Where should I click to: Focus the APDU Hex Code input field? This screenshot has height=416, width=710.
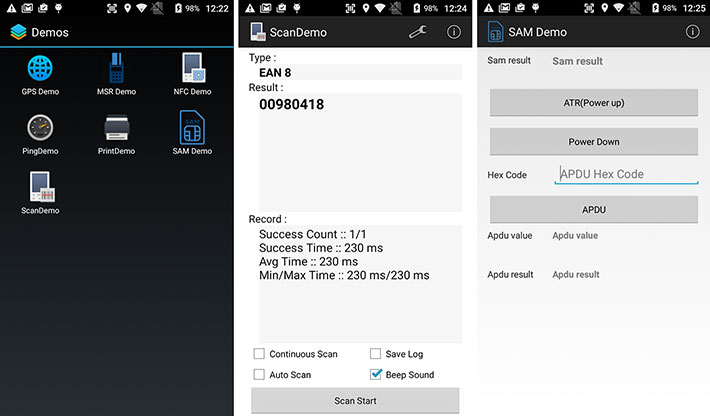(626, 174)
